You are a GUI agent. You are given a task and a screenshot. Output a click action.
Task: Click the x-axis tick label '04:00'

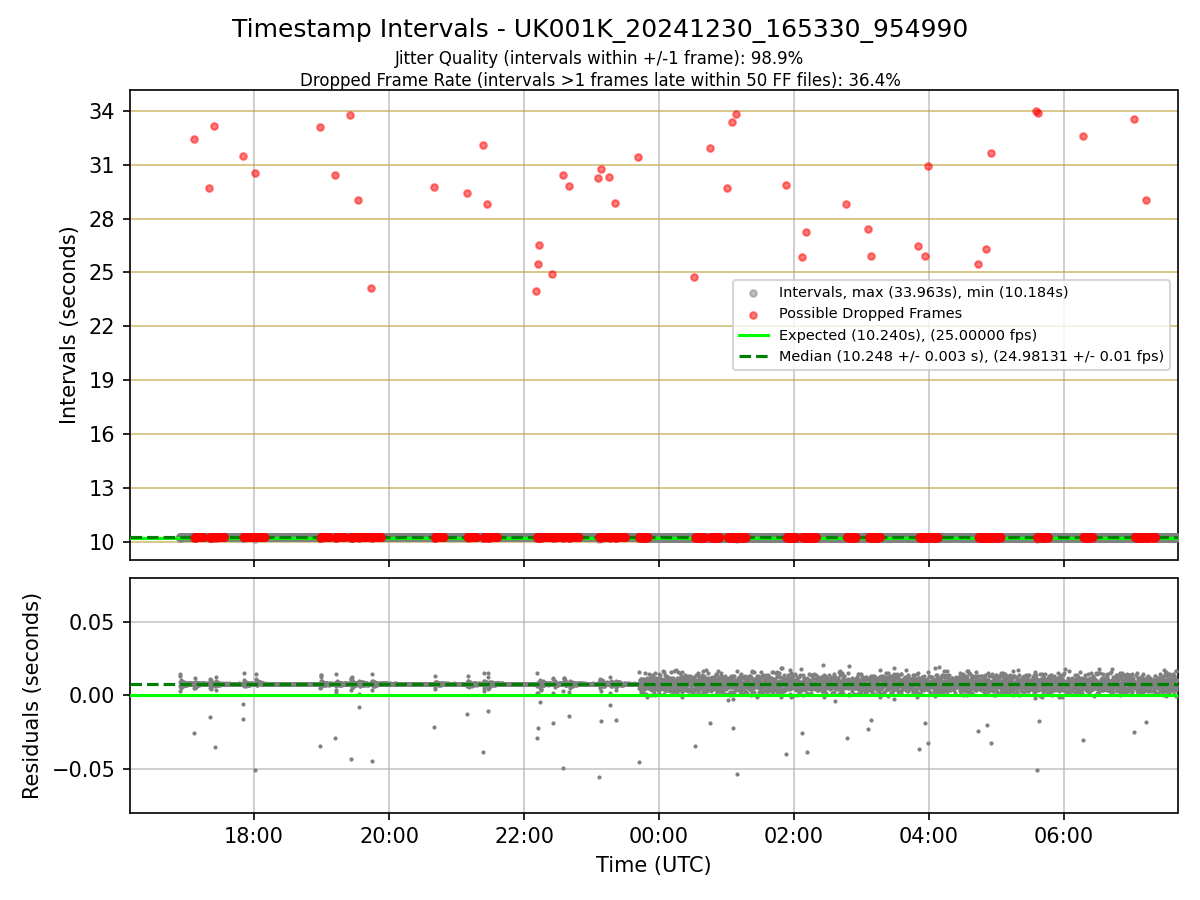(x=929, y=834)
